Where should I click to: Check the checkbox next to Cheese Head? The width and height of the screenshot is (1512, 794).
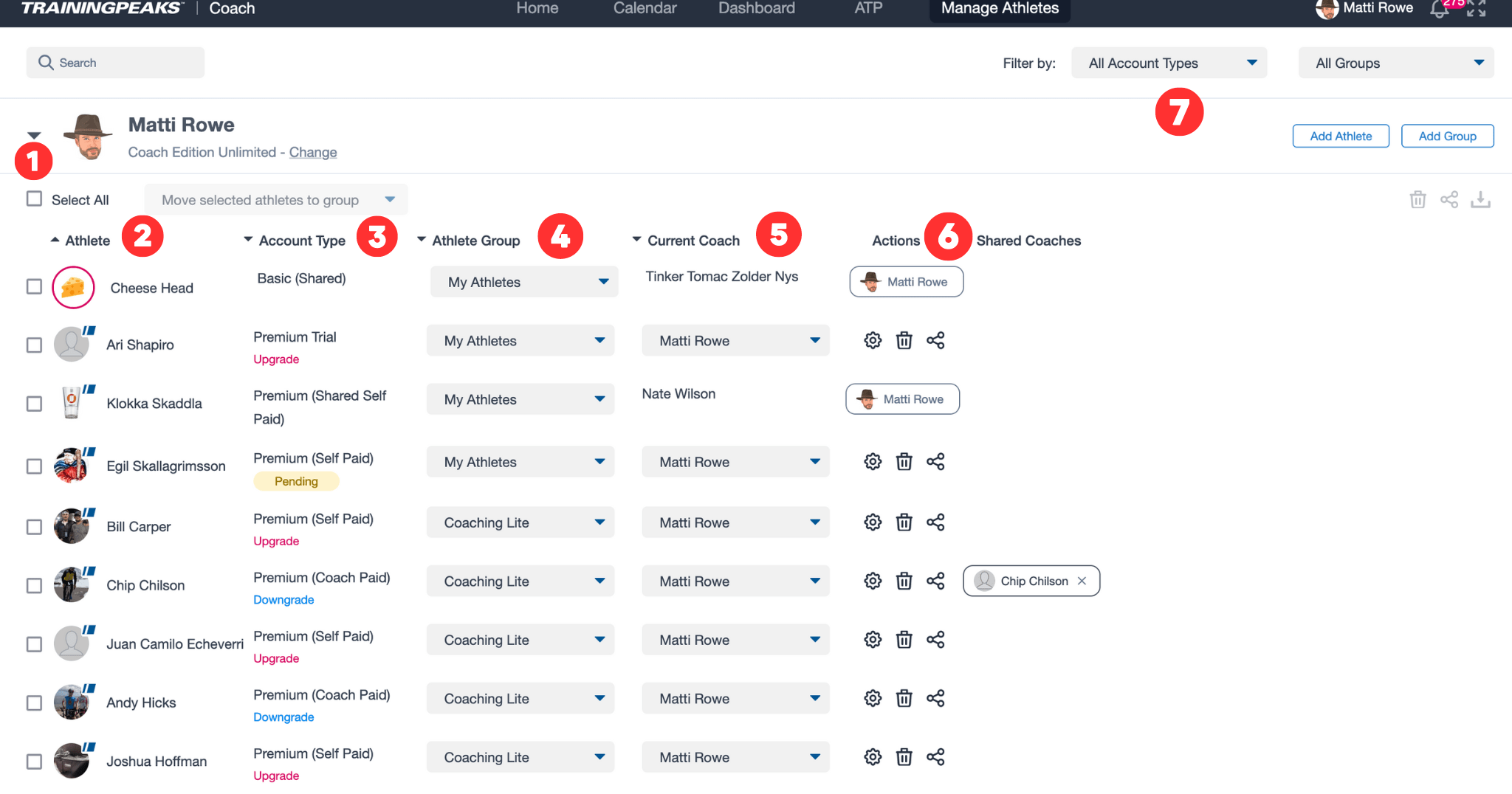pos(34,287)
